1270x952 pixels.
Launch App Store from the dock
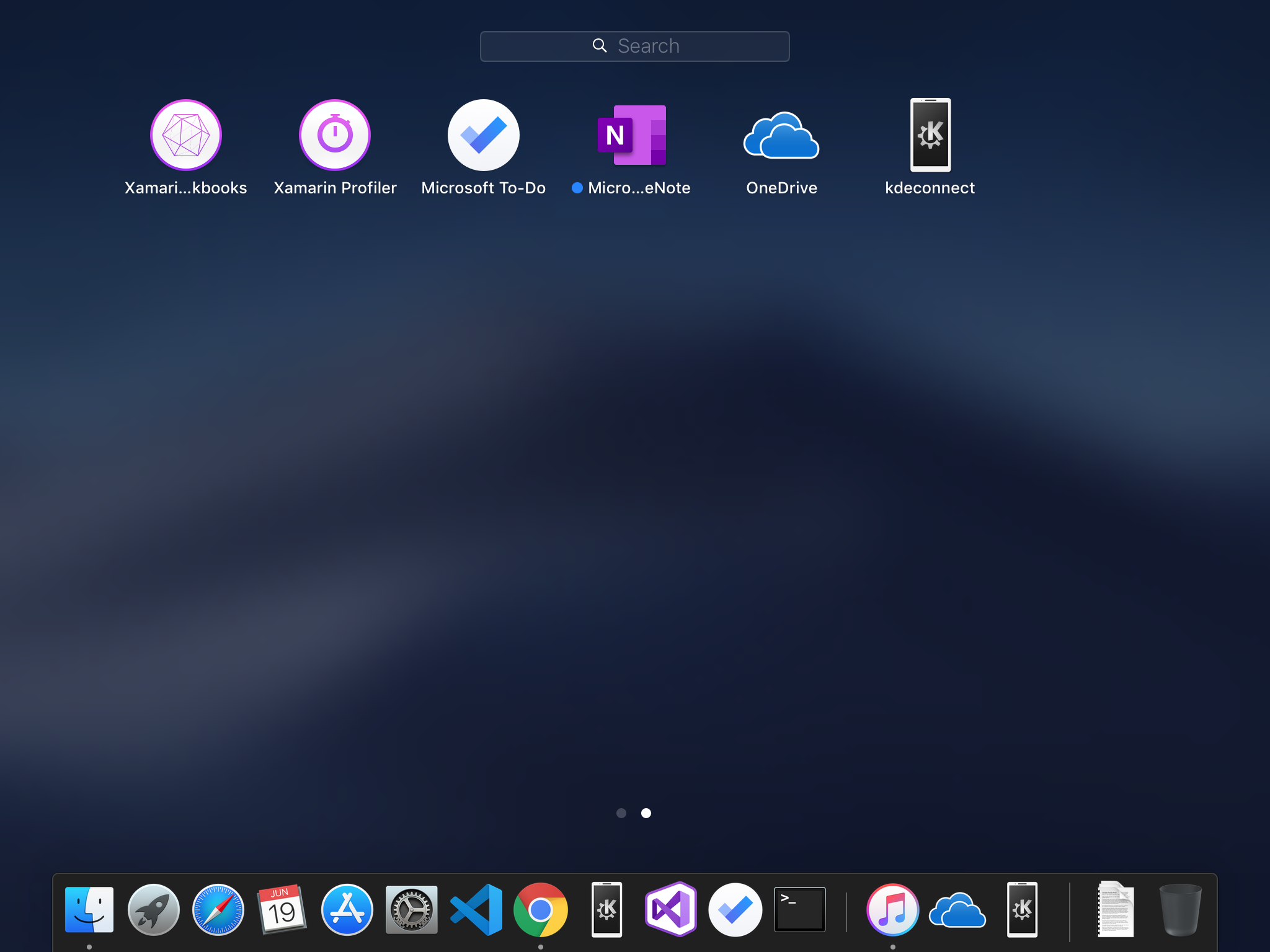point(347,910)
